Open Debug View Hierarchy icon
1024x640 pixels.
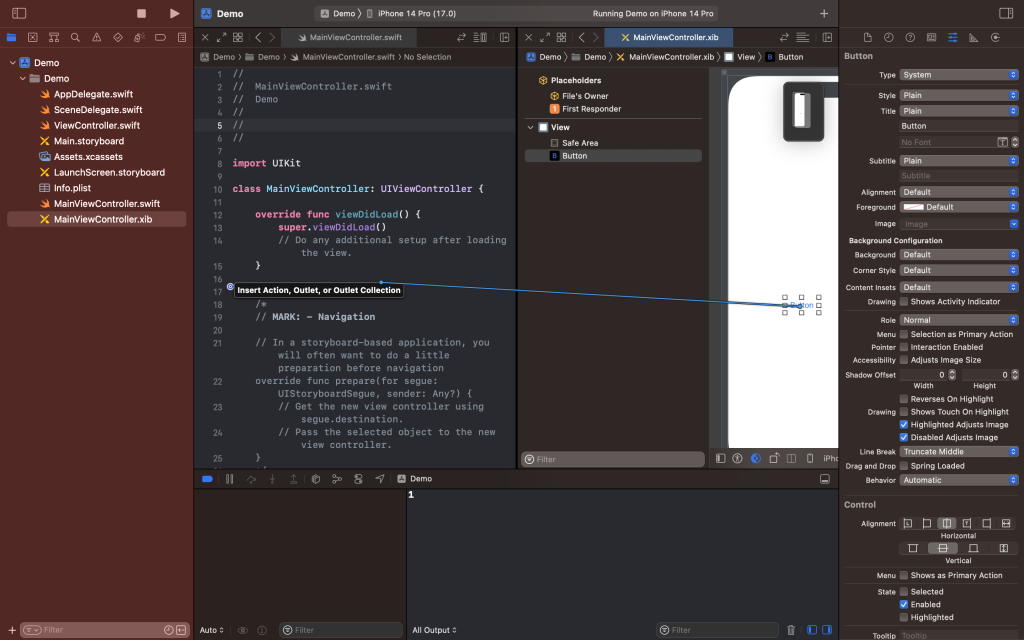point(315,479)
